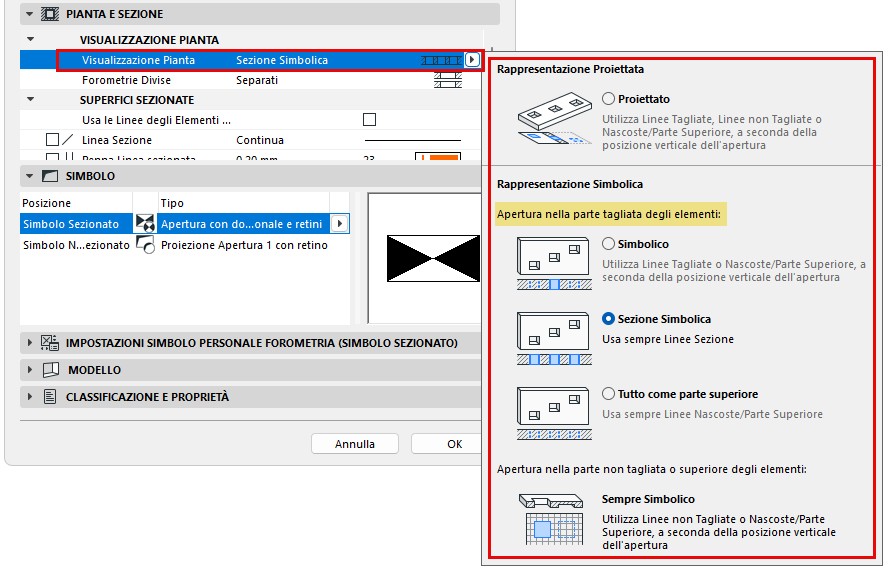This screenshot has width=887, height=570.
Task: Click the orange pen color swatch
Action: (x=438, y=157)
